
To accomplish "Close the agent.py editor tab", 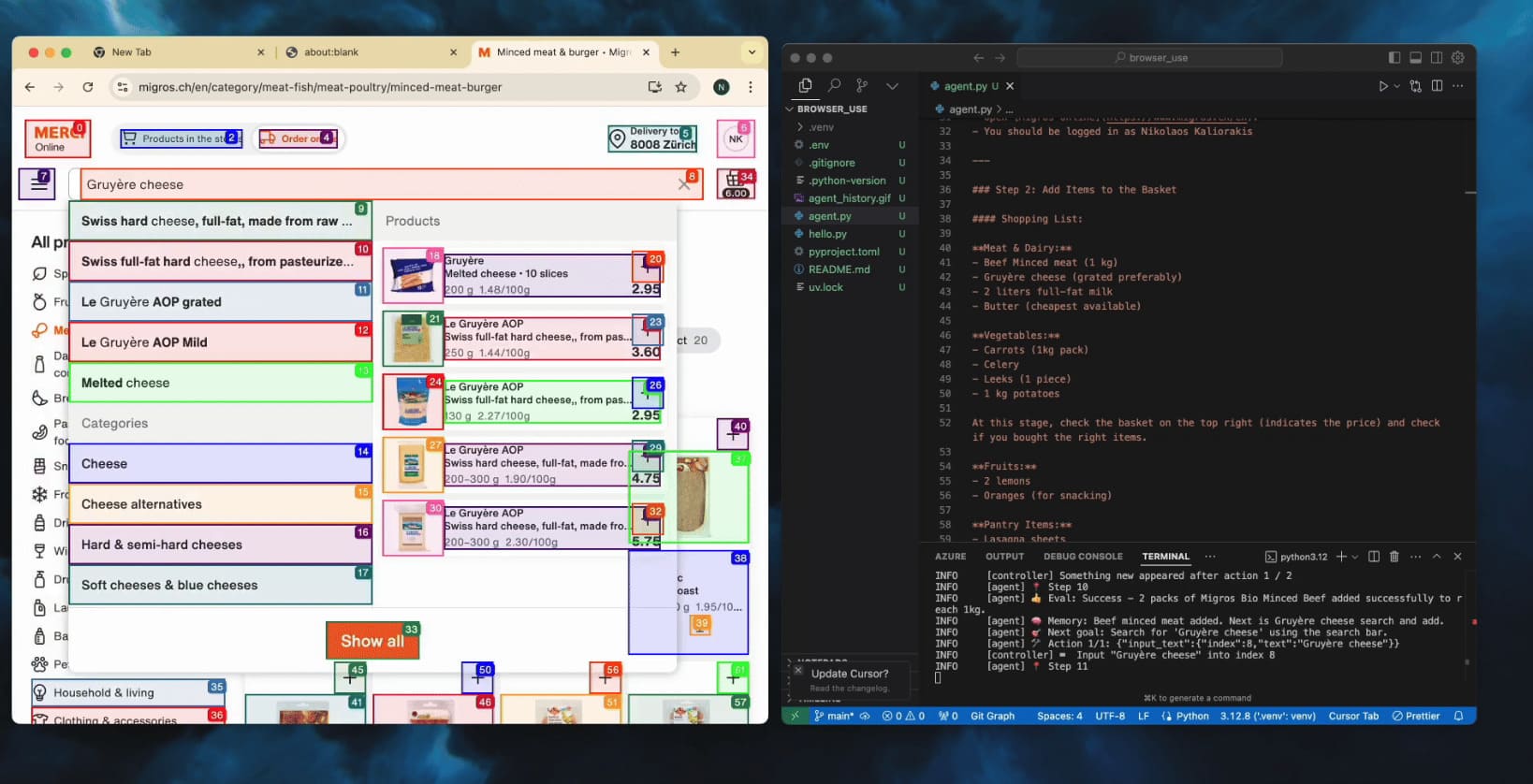I will pos(1010,86).
